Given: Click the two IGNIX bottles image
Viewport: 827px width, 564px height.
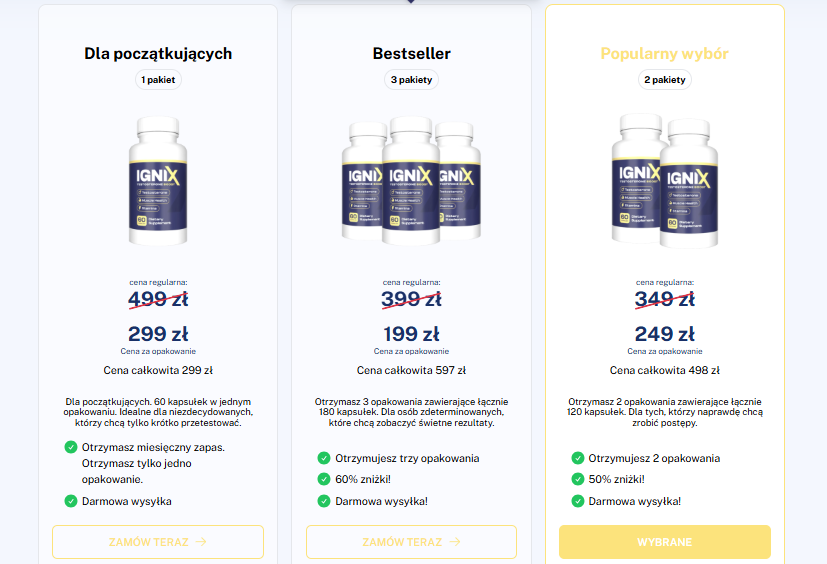Looking at the screenshot, I should coord(664,181).
